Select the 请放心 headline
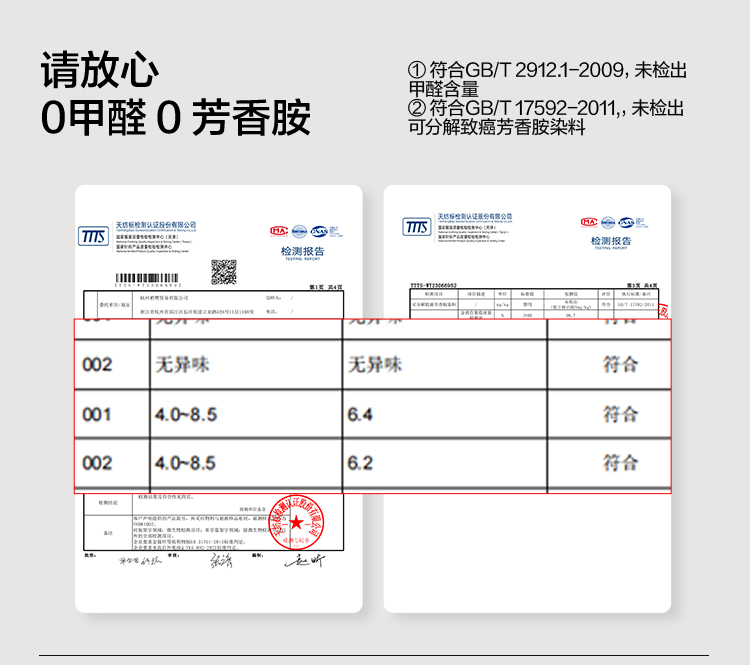 [x=99, y=71]
